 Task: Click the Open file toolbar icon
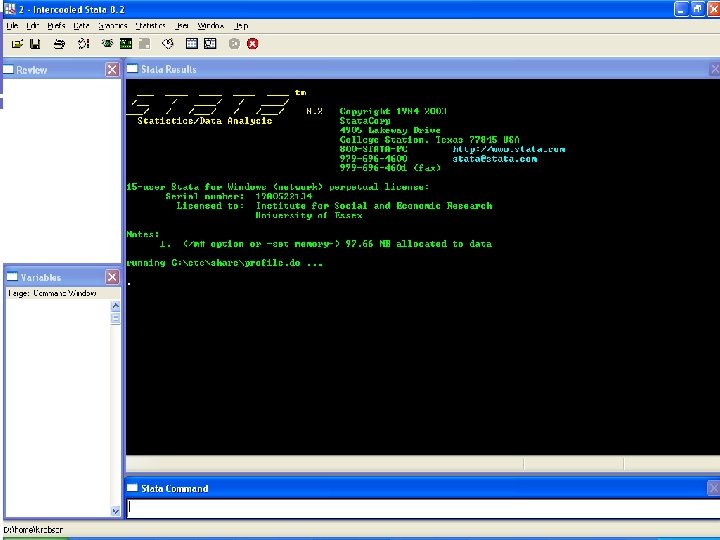click(17, 44)
